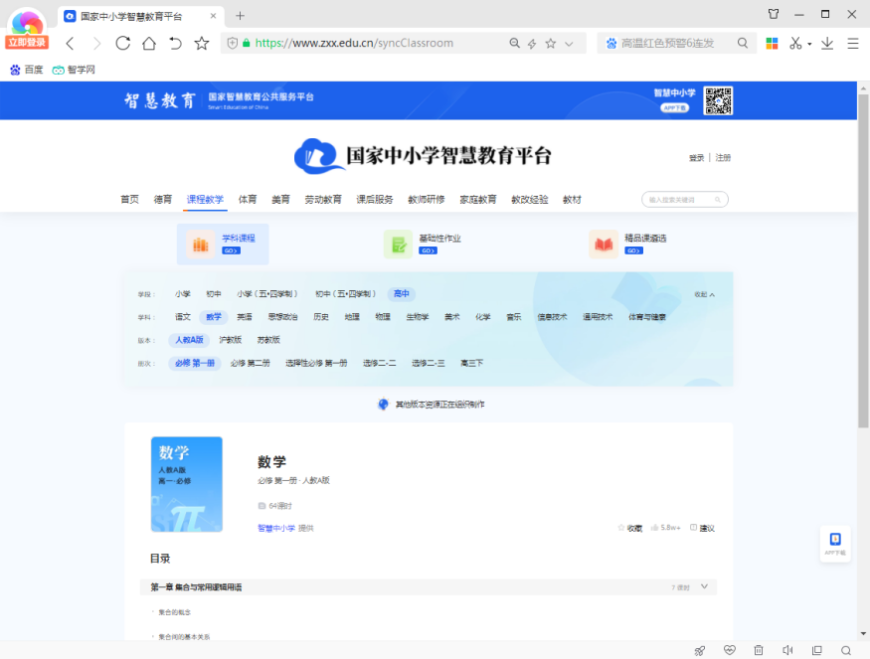Click the QR code in the blue banner

[718, 100]
